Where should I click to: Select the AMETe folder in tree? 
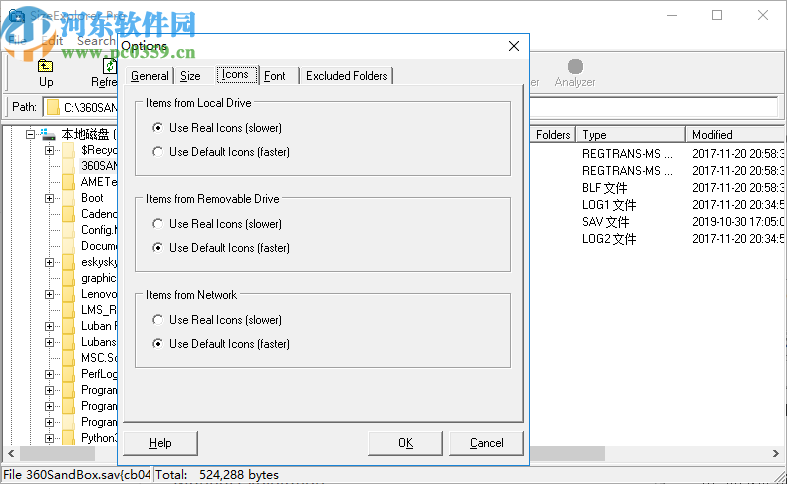tap(99, 182)
